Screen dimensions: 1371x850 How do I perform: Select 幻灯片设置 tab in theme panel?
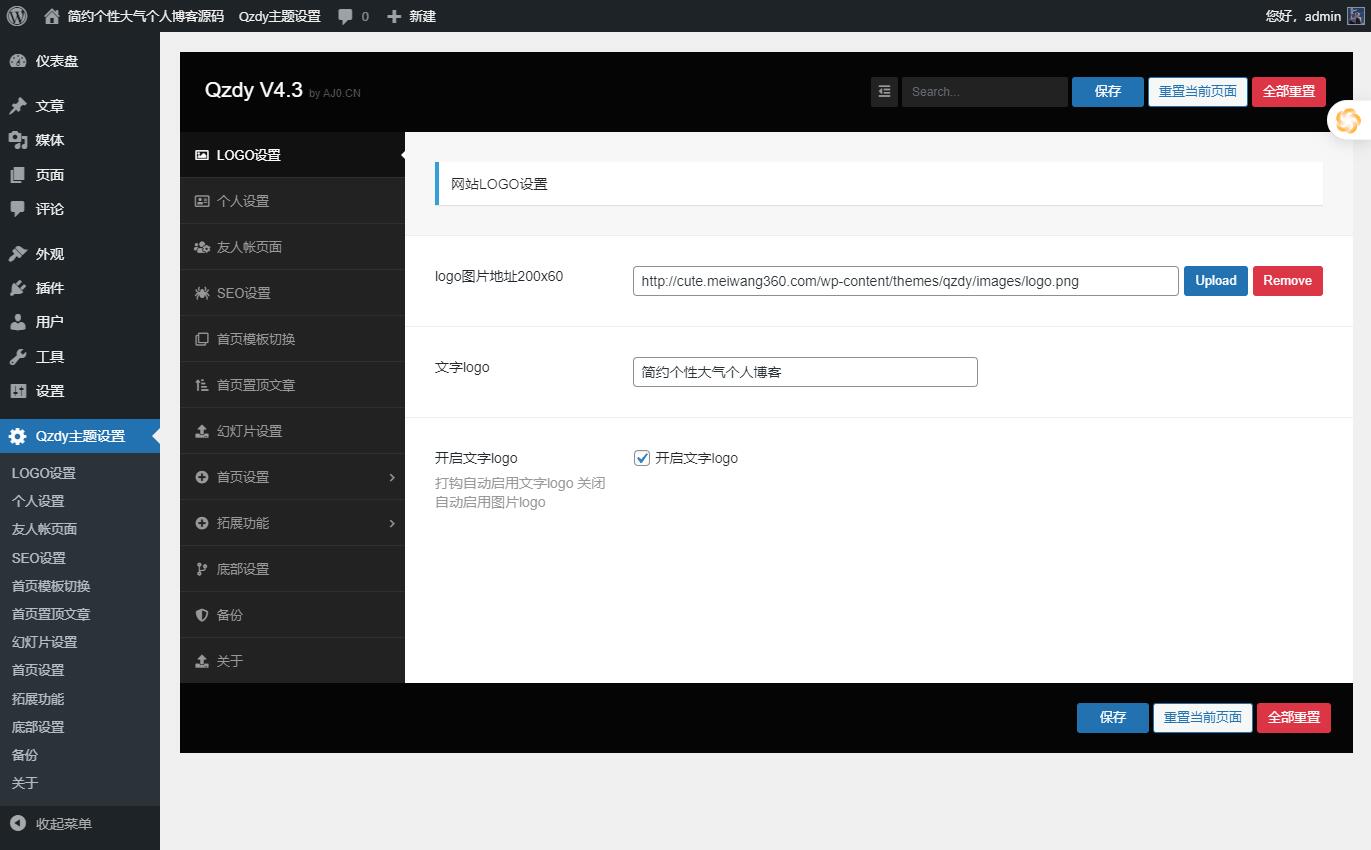(x=292, y=431)
